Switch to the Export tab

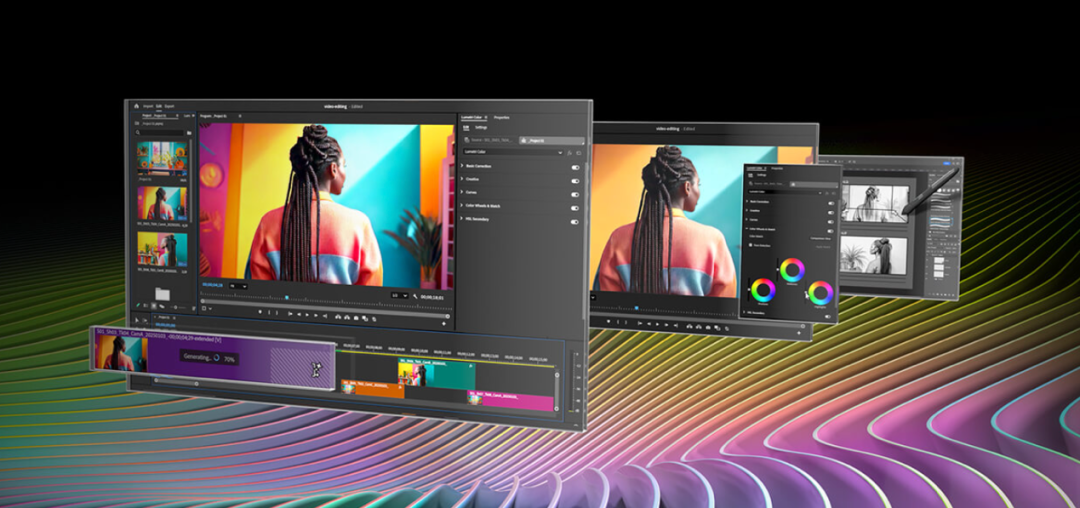169,106
